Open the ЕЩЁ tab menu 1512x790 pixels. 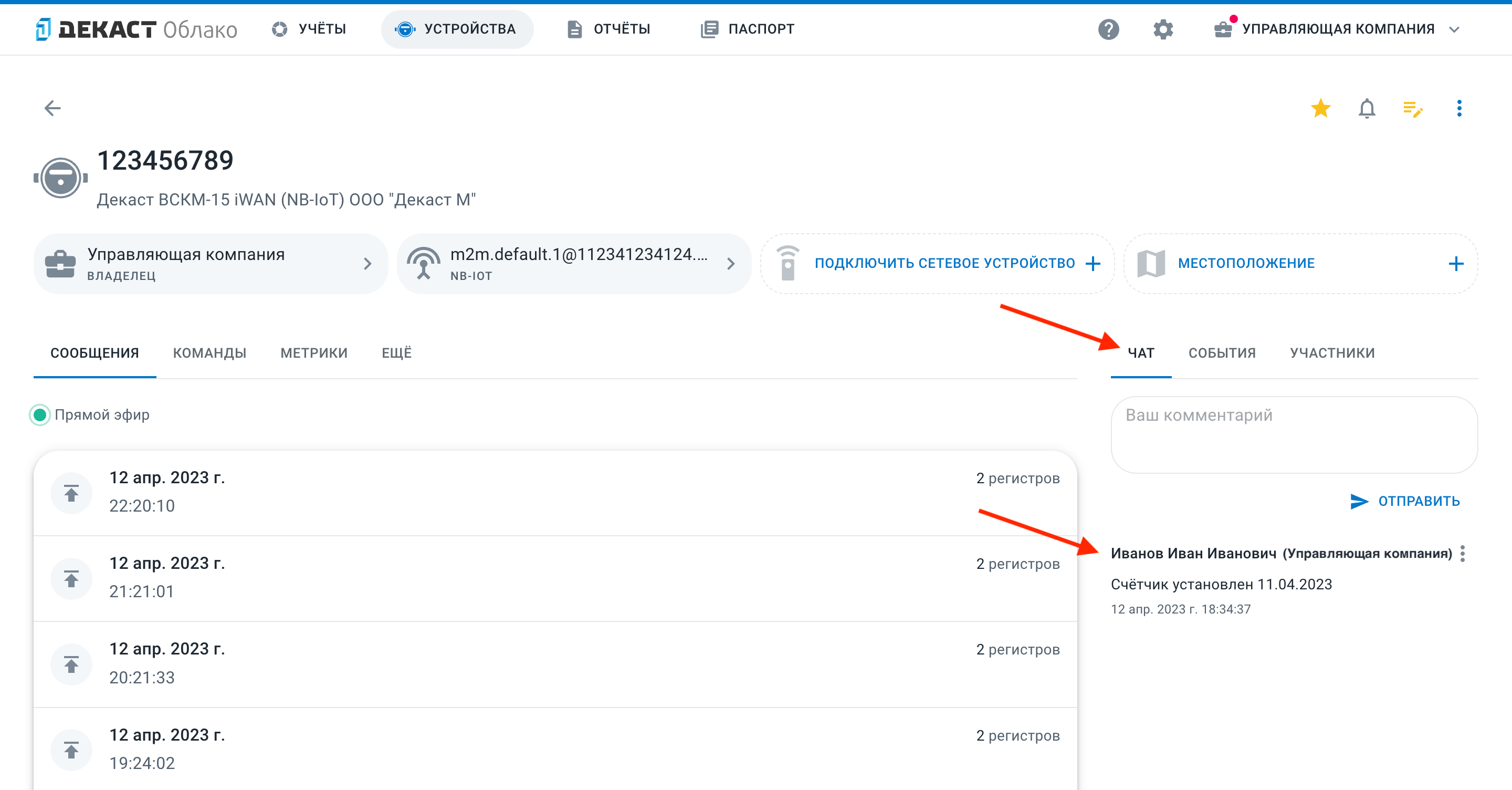[x=397, y=353]
